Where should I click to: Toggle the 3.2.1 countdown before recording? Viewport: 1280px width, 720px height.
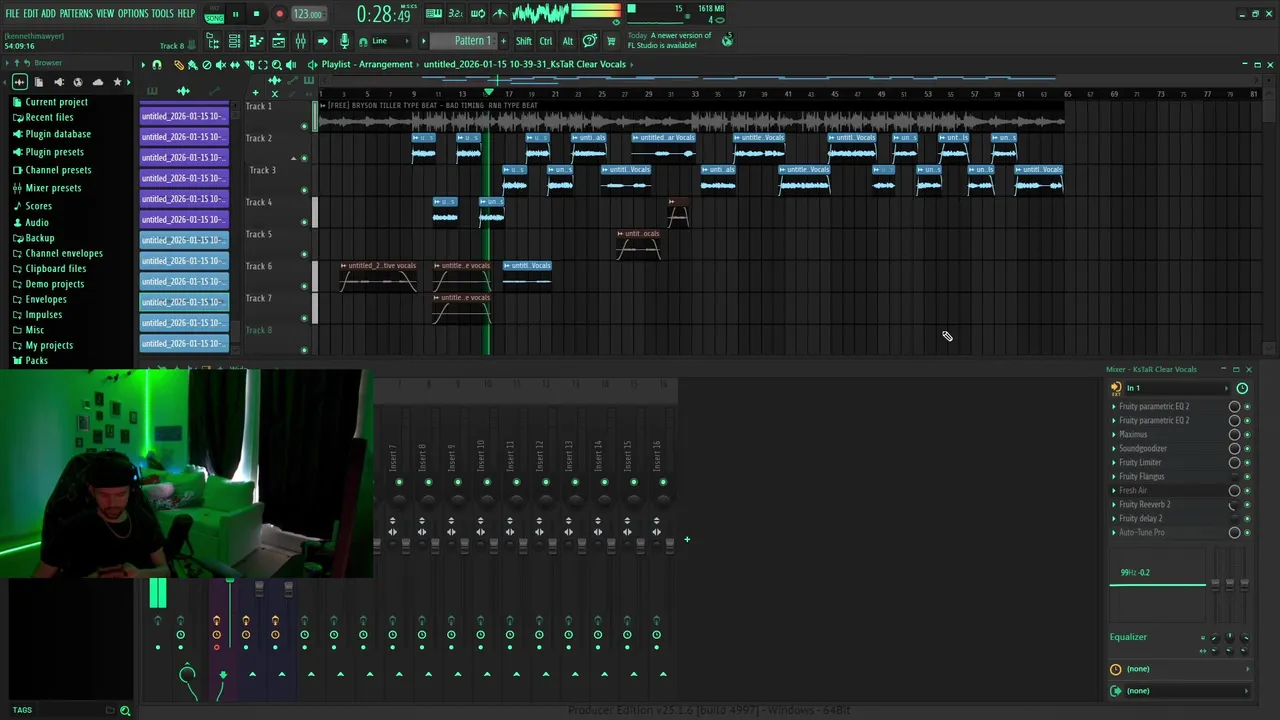(455, 13)
